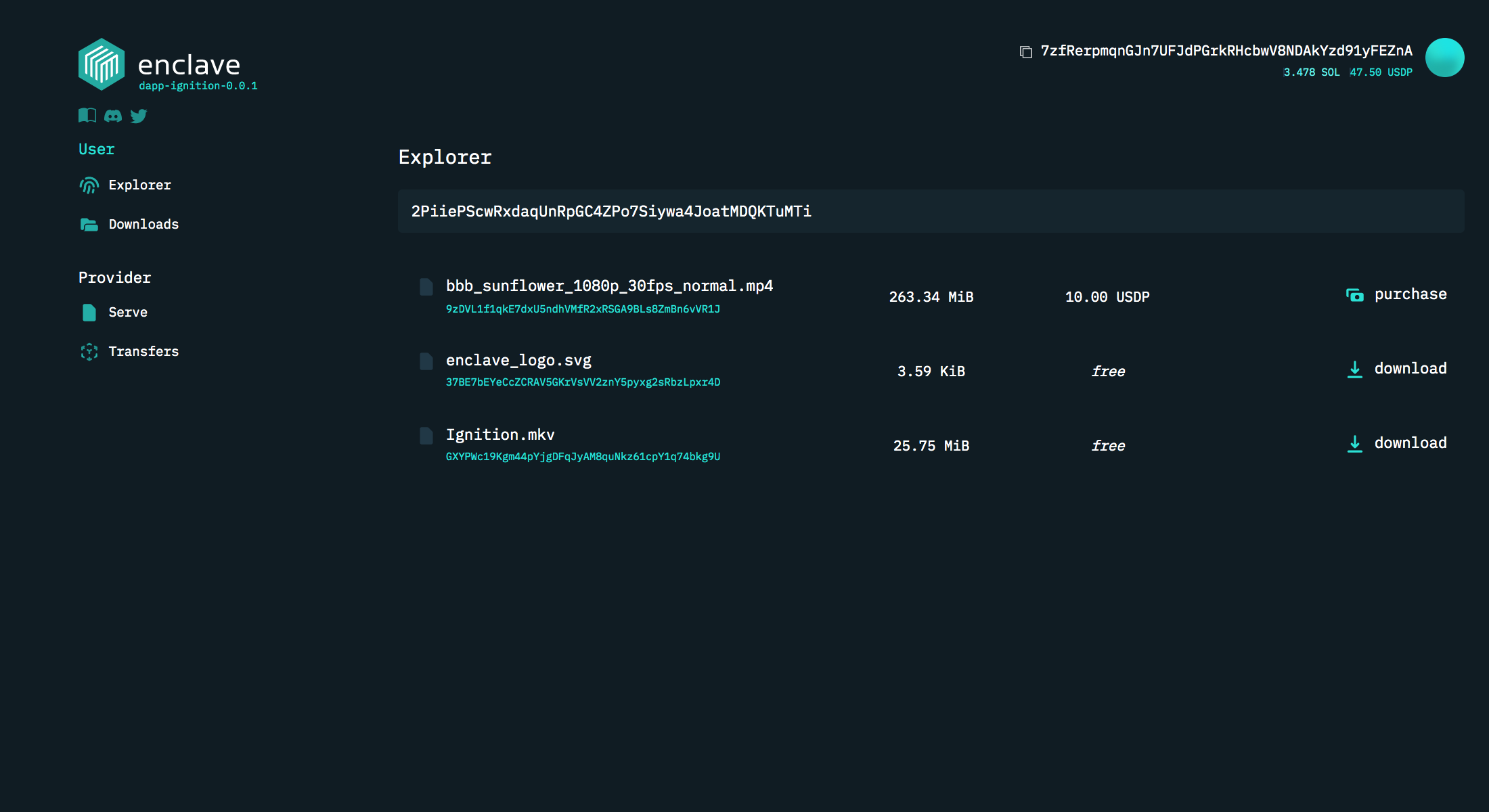The width and height of the screenshot is (1489, 812).
Task: Click the Transfers cube icon
Action: click(x=89, y=352)
